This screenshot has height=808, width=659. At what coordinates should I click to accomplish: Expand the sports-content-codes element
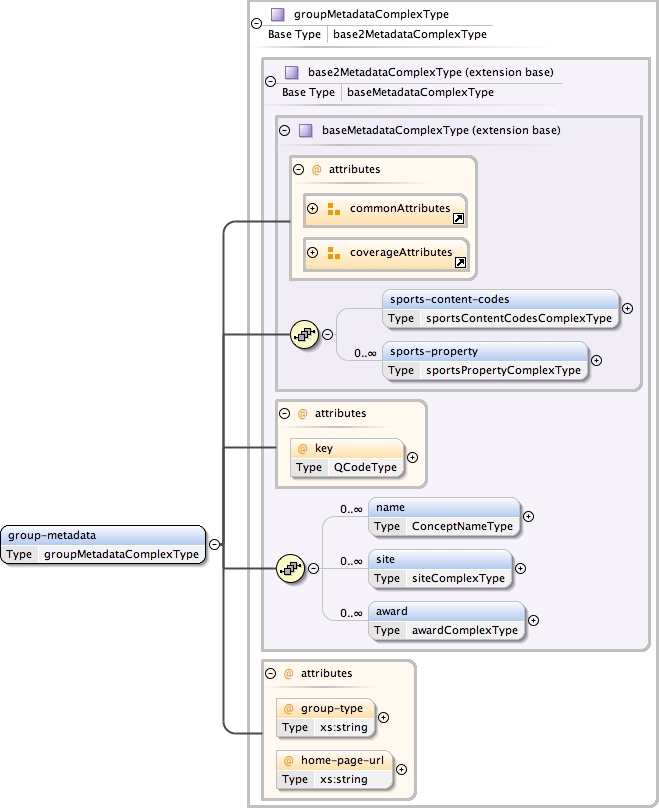pyautogui.click(x=627, y=308)
